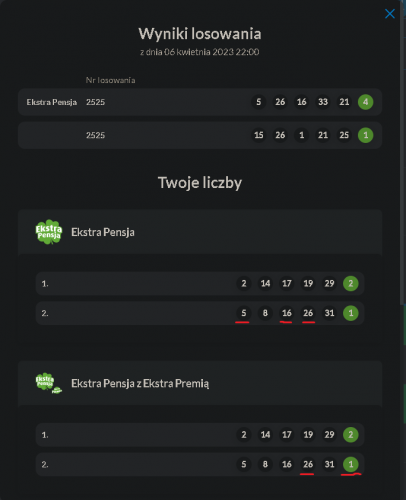Select the Ekstra Pensja z Ekstra Premią header
This screenshot has height=500, width=406.
(200, 383)
